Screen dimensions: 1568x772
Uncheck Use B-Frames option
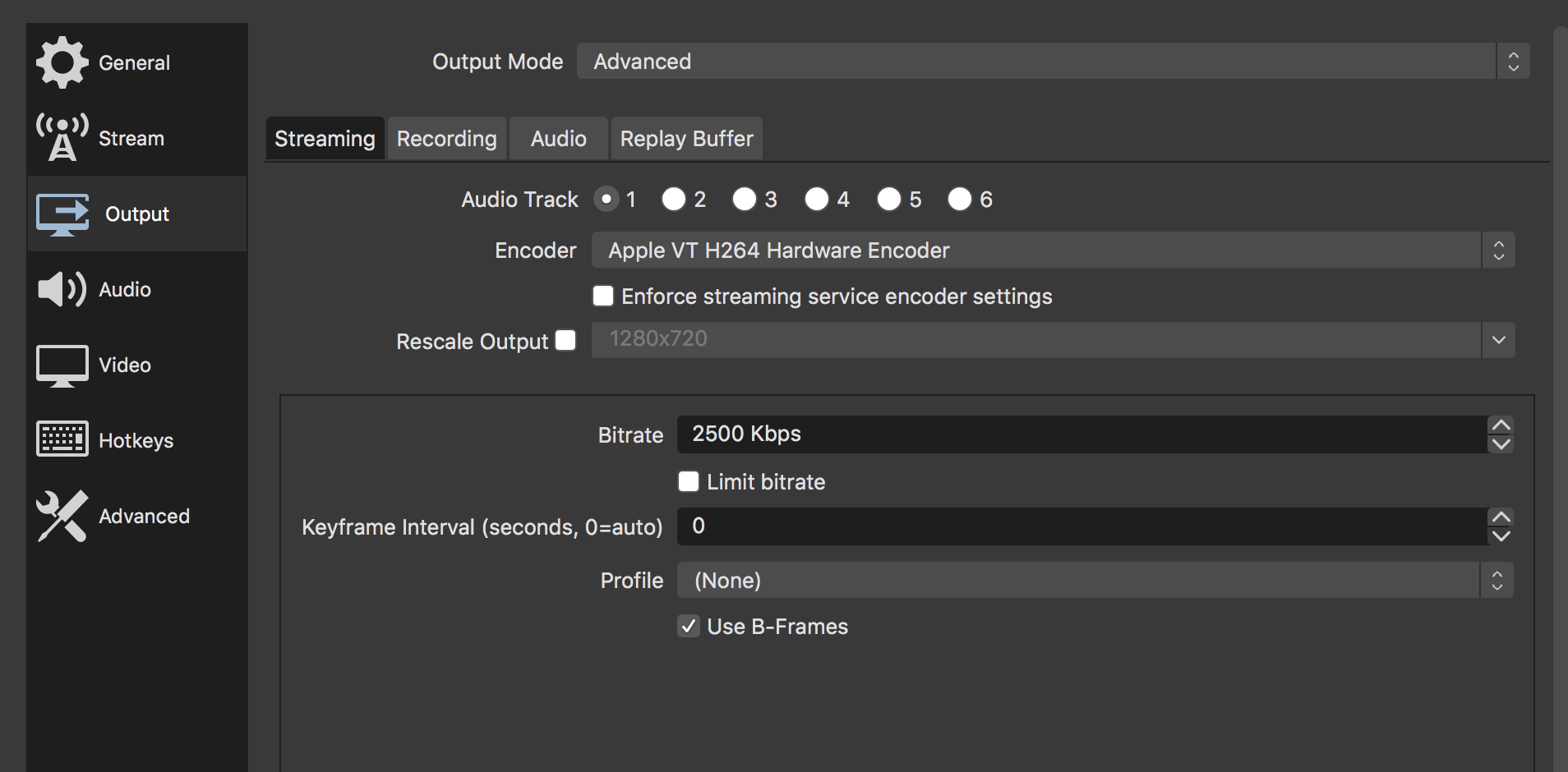[689, 626]
